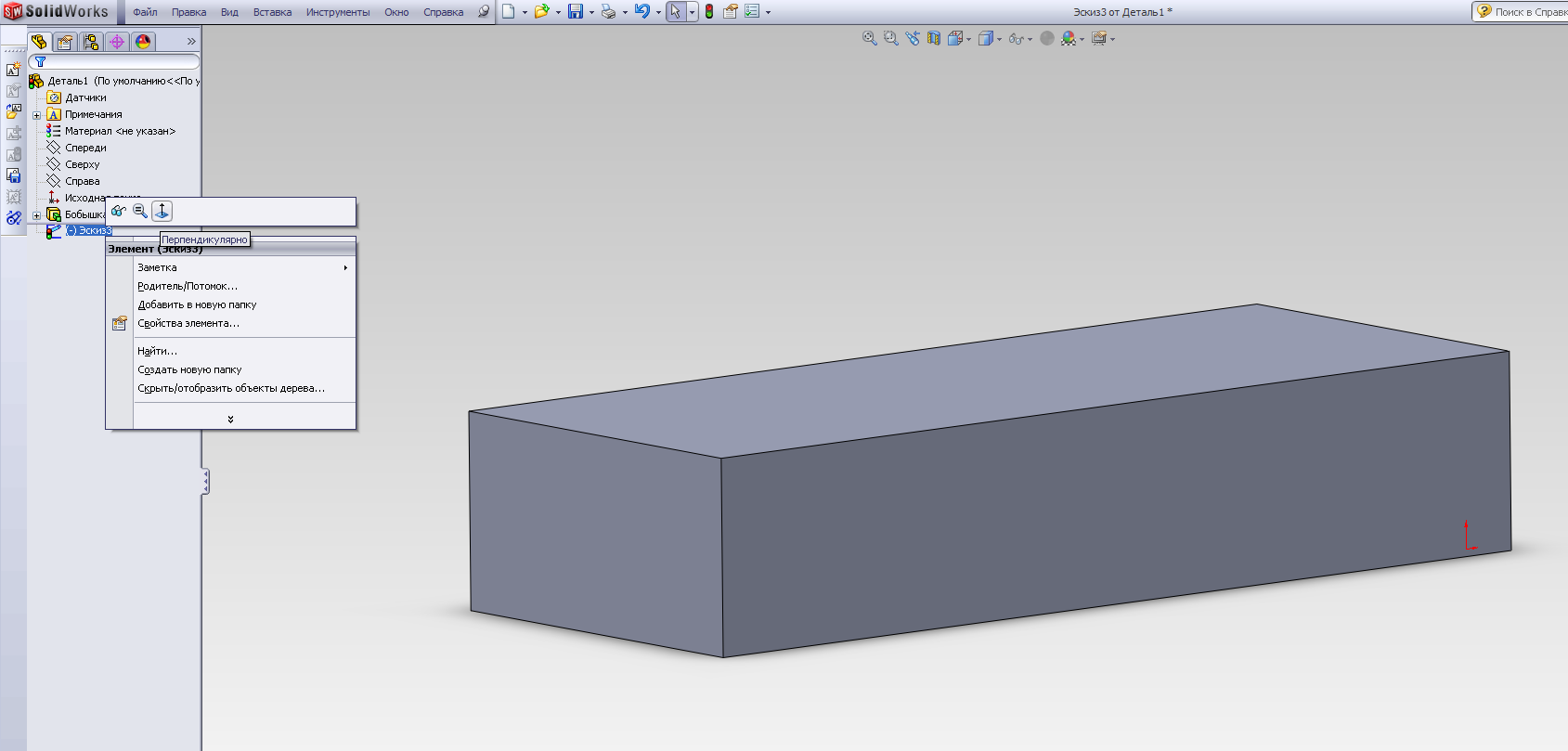Select the Сверху plane in tree
The width and height of the screenshot is (1568, 751).
[x=82, y=164]
